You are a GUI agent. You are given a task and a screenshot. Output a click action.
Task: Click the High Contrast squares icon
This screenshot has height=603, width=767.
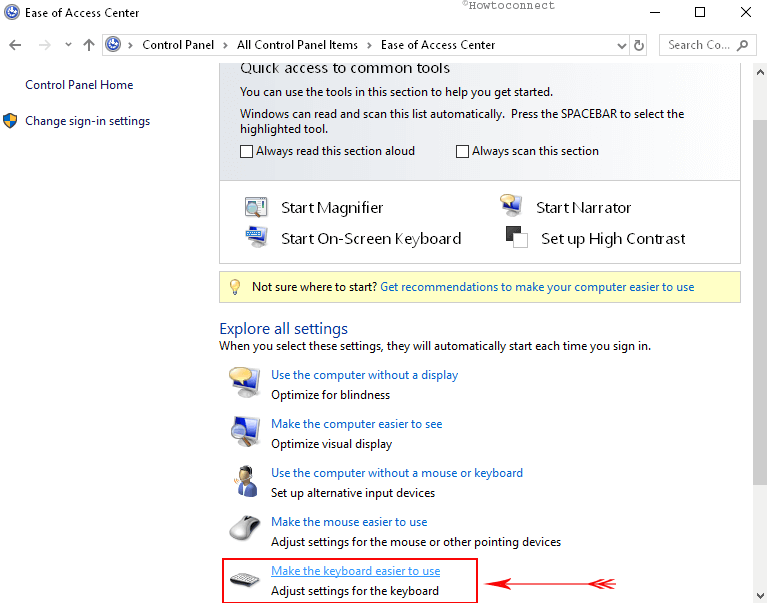517,237
